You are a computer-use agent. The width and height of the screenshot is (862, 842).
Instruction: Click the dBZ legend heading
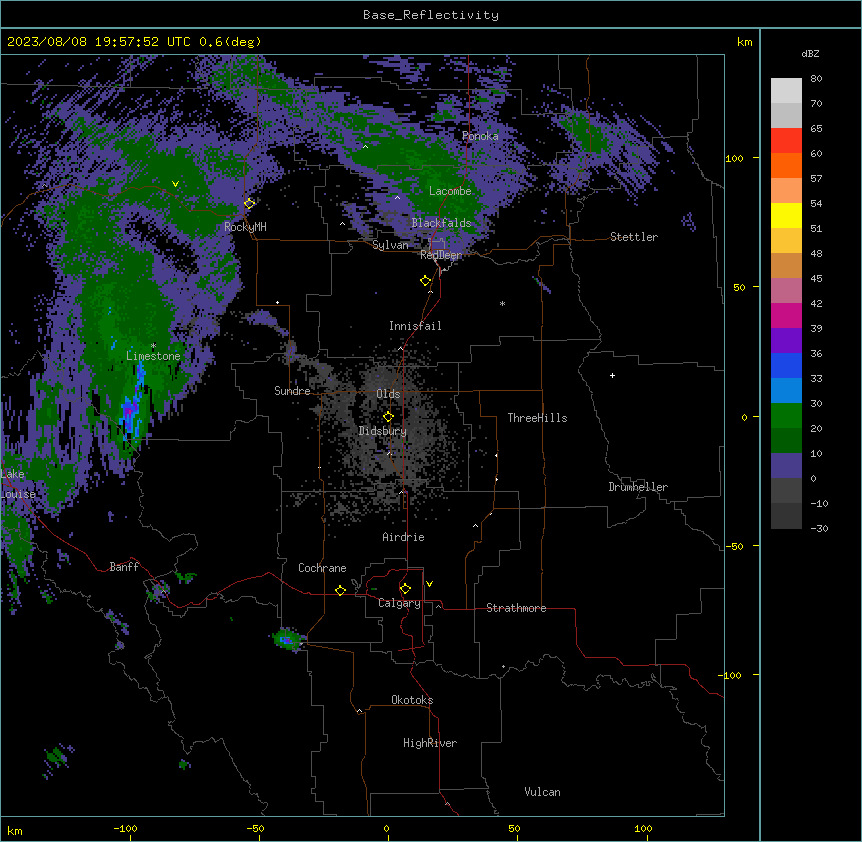[810, 53]
